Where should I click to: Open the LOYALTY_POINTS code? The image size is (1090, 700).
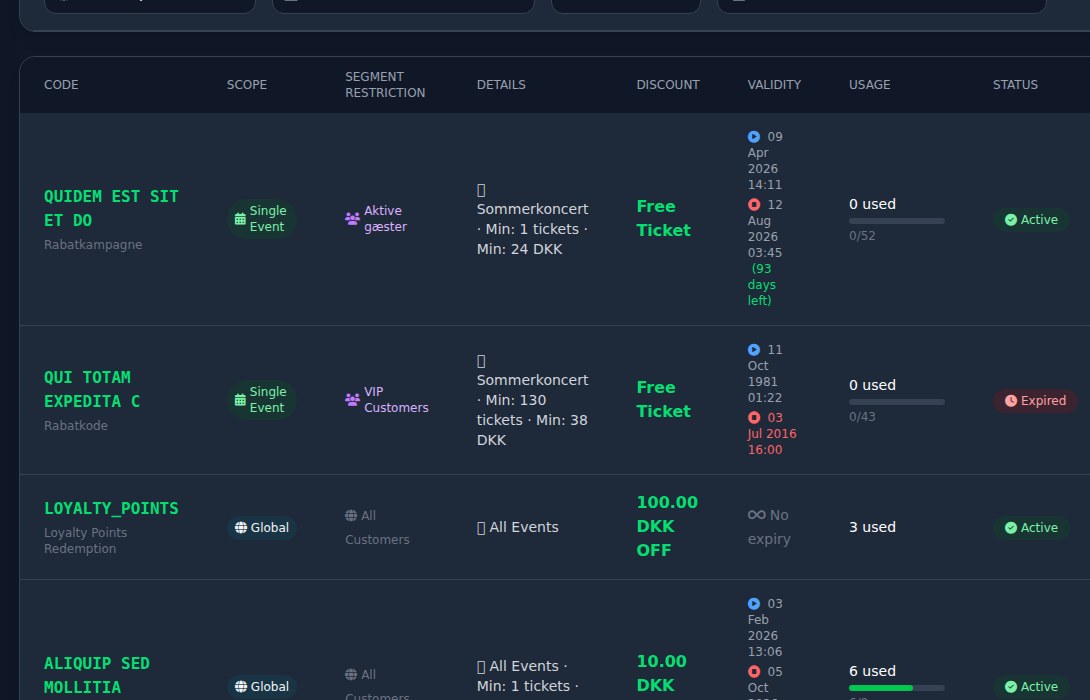[111, 509]
